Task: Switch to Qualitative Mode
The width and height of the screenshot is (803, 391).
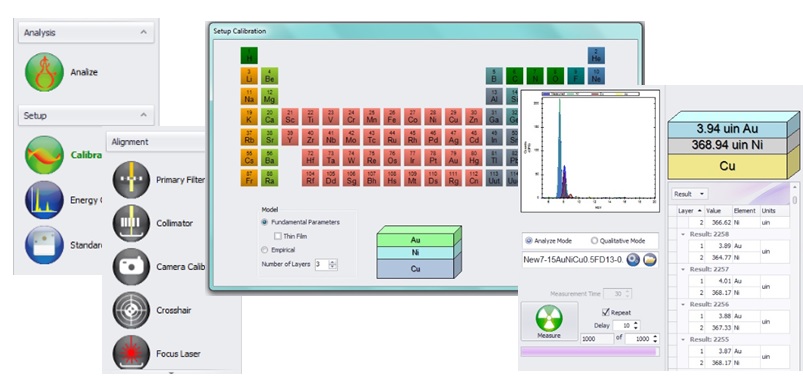Action: 595,241
